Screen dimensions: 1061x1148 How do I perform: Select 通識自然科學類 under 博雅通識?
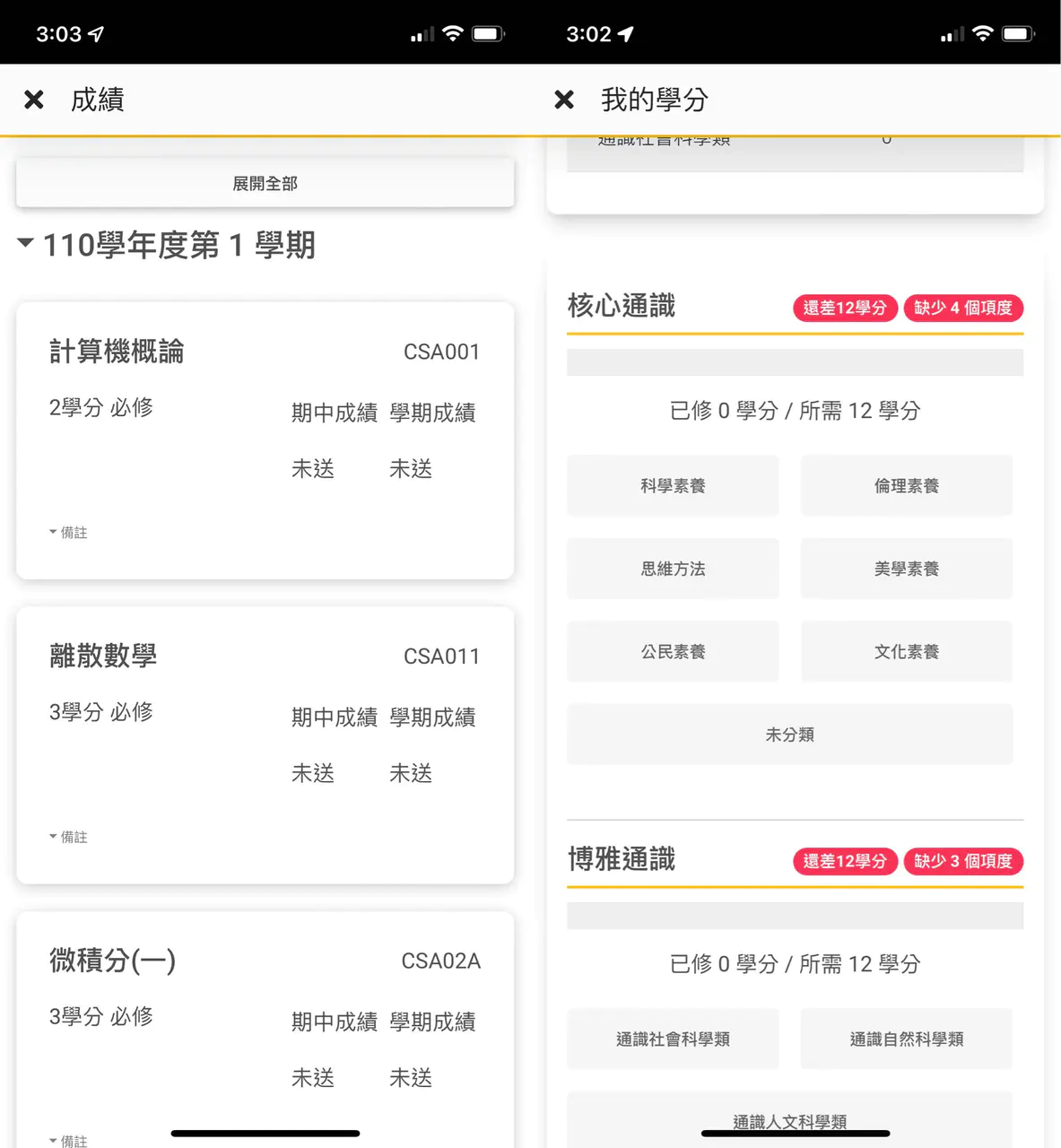[906, 1039]
